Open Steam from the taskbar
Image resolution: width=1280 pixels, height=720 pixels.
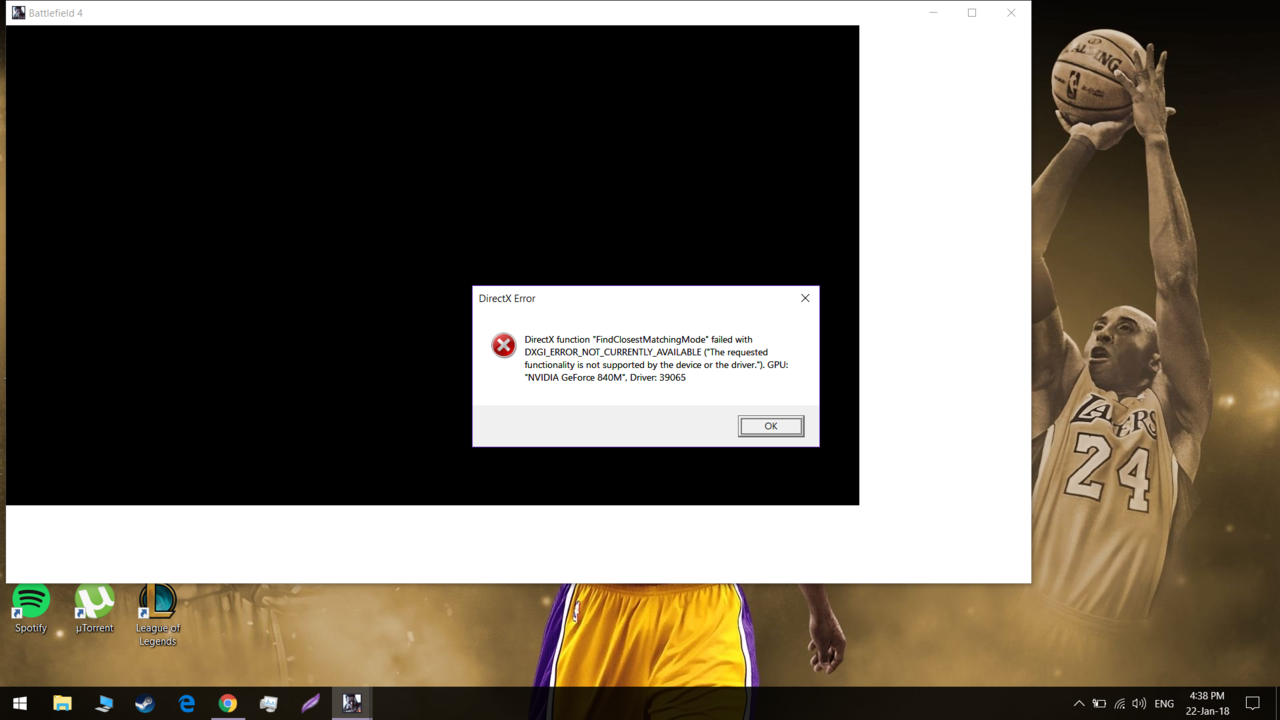point(145,703)
